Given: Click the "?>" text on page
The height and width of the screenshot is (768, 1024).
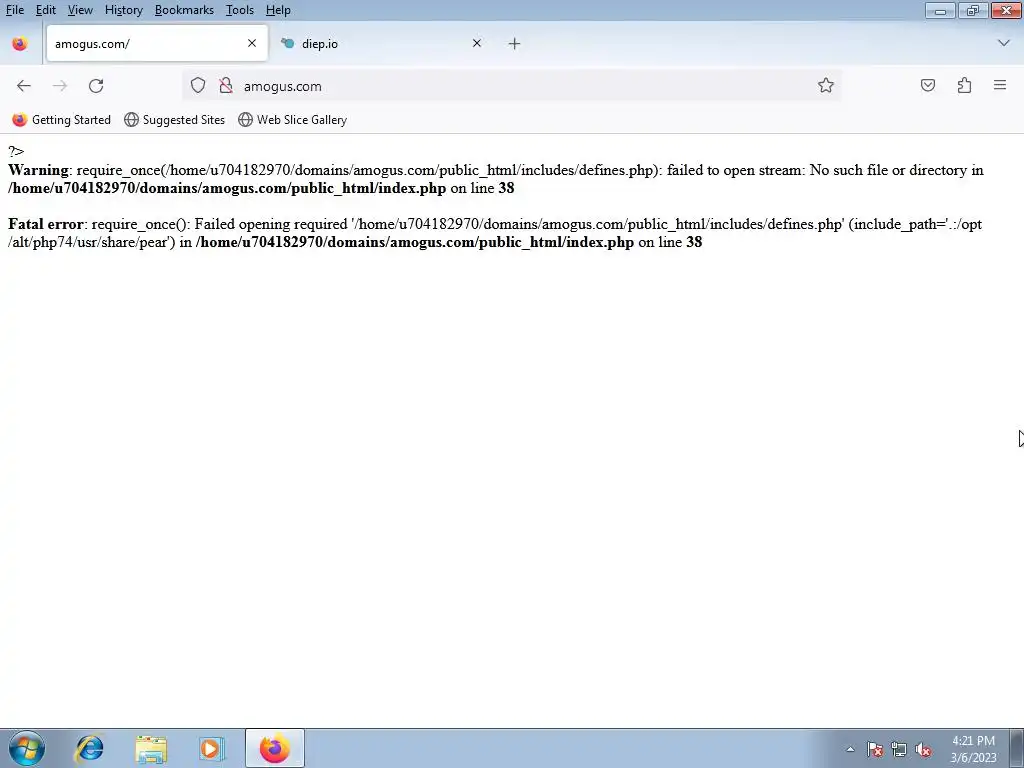Looking at the screenshot, I should click(x=16, y=152).
